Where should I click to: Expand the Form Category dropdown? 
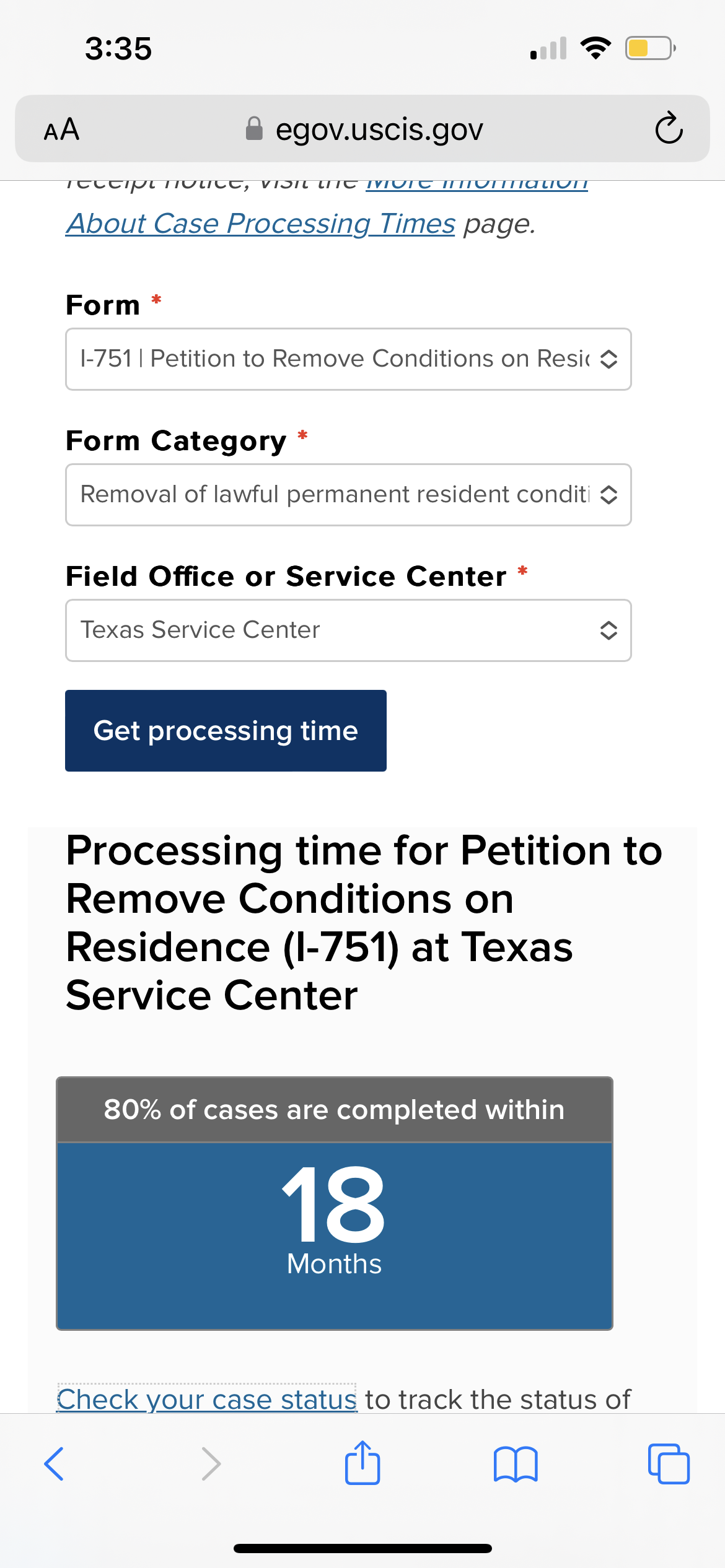pos(348,495)
